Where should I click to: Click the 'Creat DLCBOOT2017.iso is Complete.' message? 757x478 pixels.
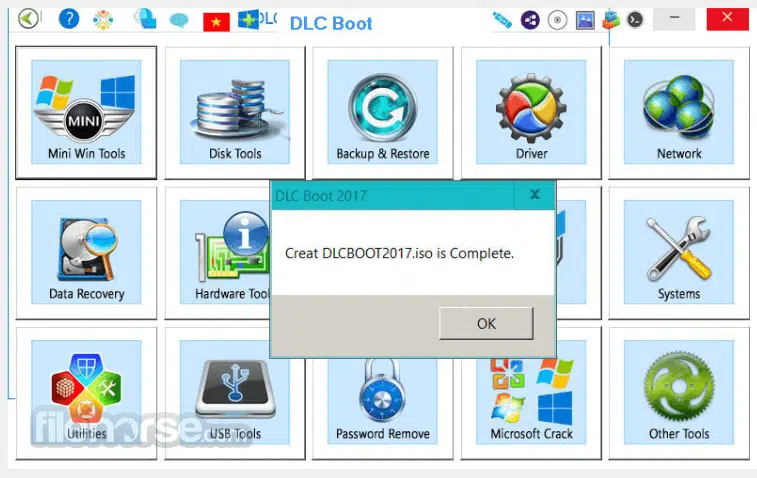[399, 253]
